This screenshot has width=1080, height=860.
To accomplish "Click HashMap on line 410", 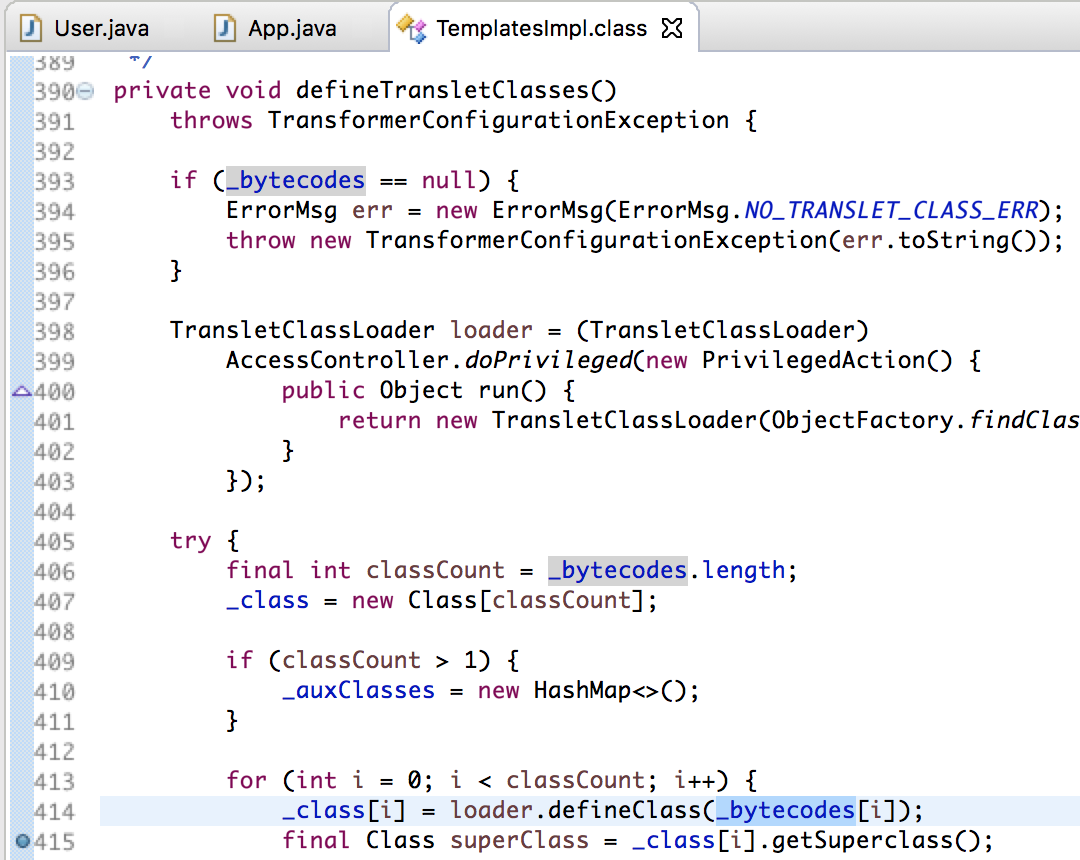I will click(582, 691).
